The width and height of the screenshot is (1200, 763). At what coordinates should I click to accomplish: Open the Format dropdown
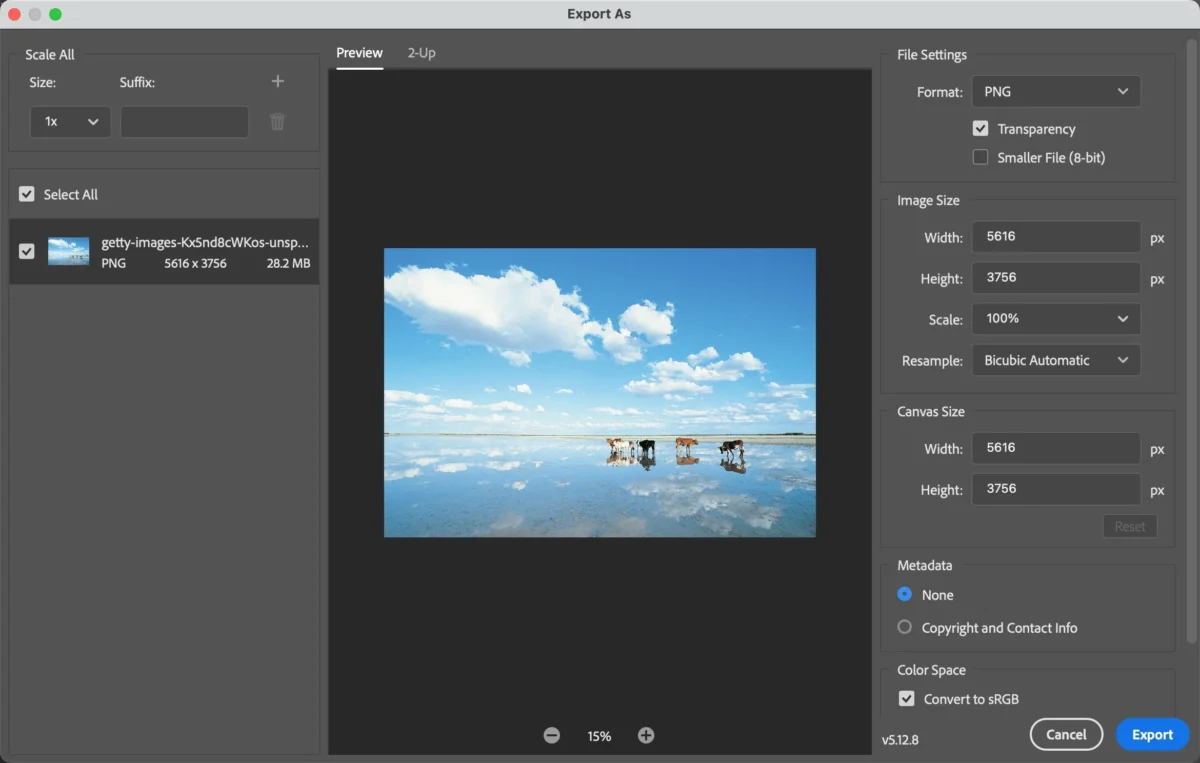(x=1055, y=91)
